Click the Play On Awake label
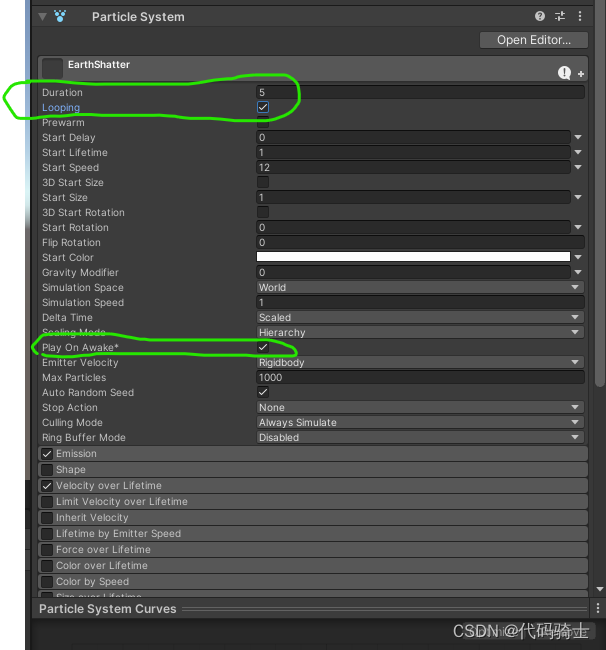This screenshot has height=650, width=606. 80,347
